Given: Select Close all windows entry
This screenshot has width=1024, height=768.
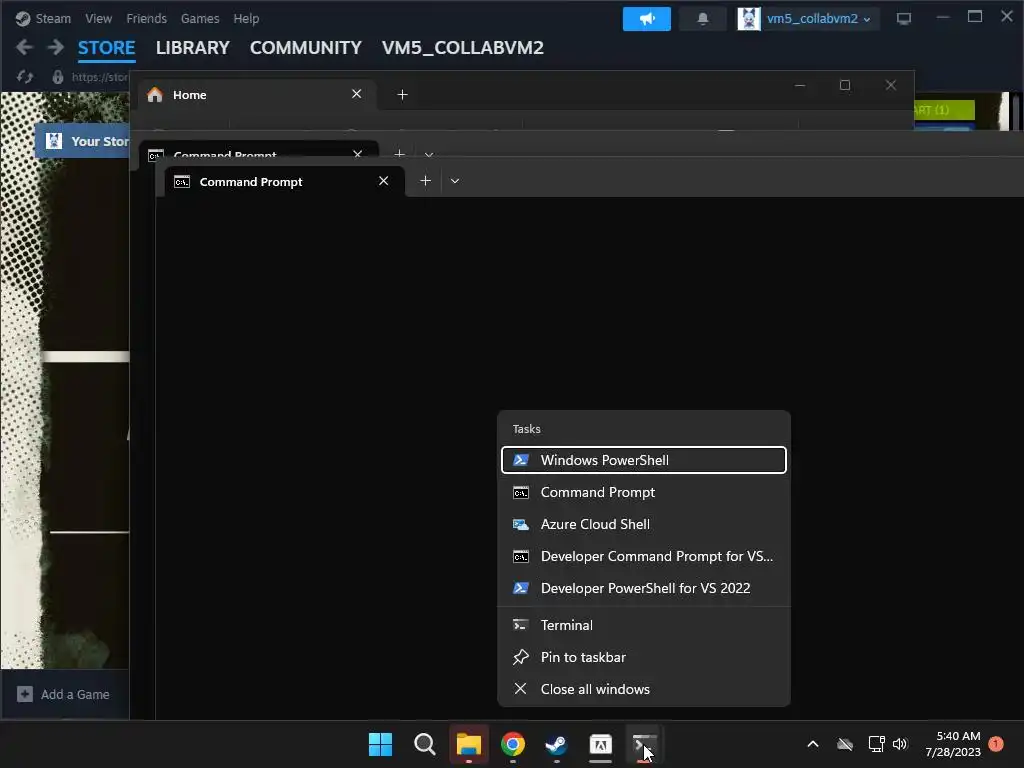Looking at the screenshot, I should click(643, 689).
